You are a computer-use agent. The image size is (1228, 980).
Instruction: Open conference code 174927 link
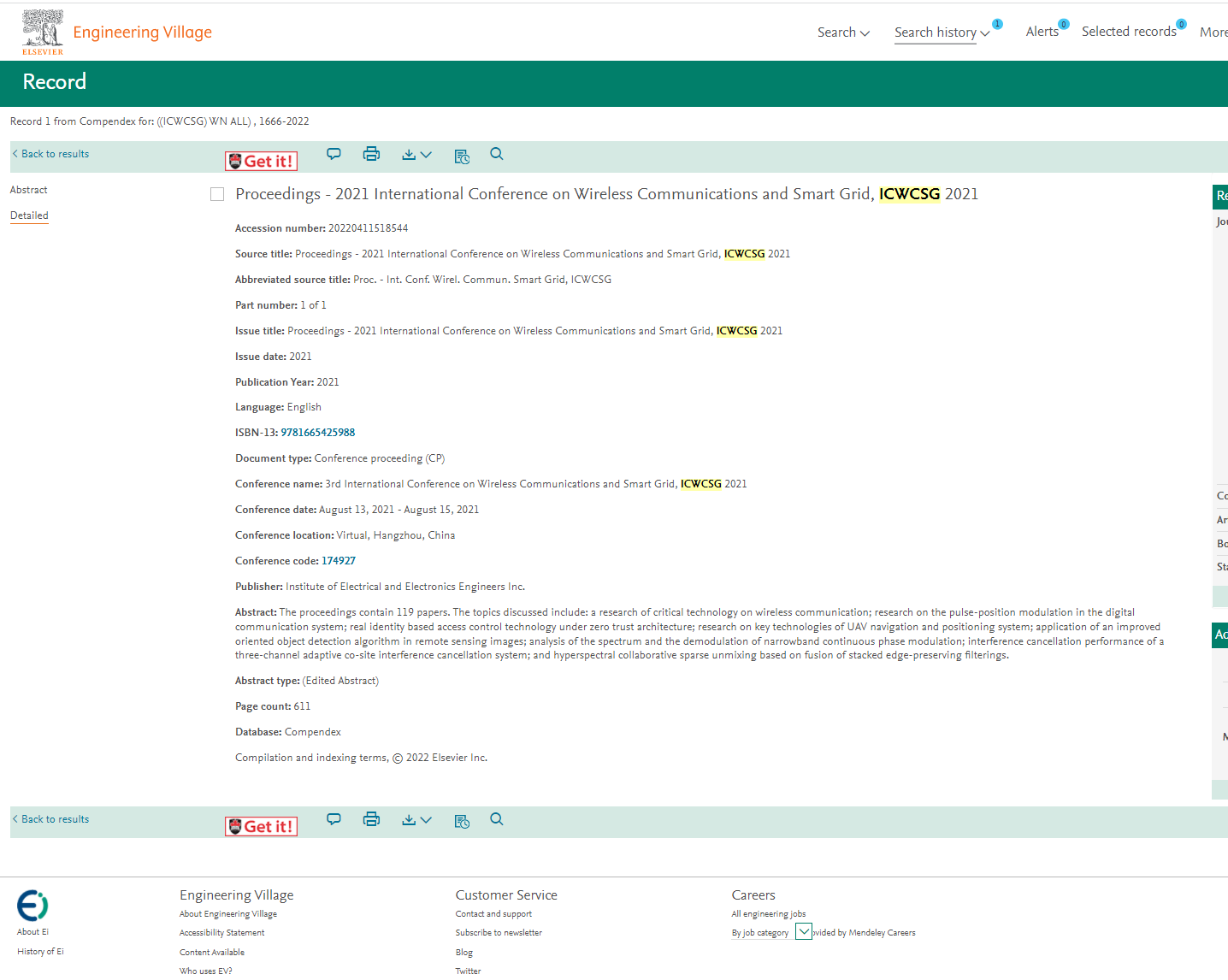tap(339, 561)
